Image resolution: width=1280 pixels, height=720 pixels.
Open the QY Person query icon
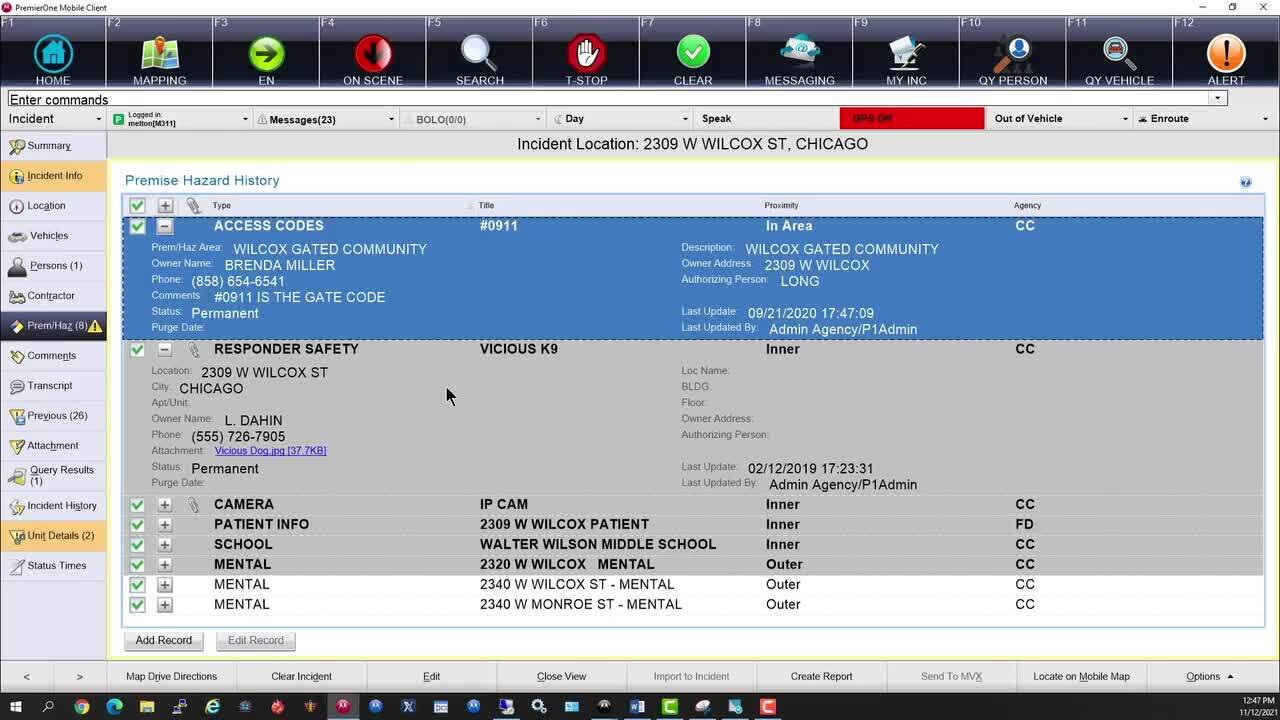point(1013,55)
